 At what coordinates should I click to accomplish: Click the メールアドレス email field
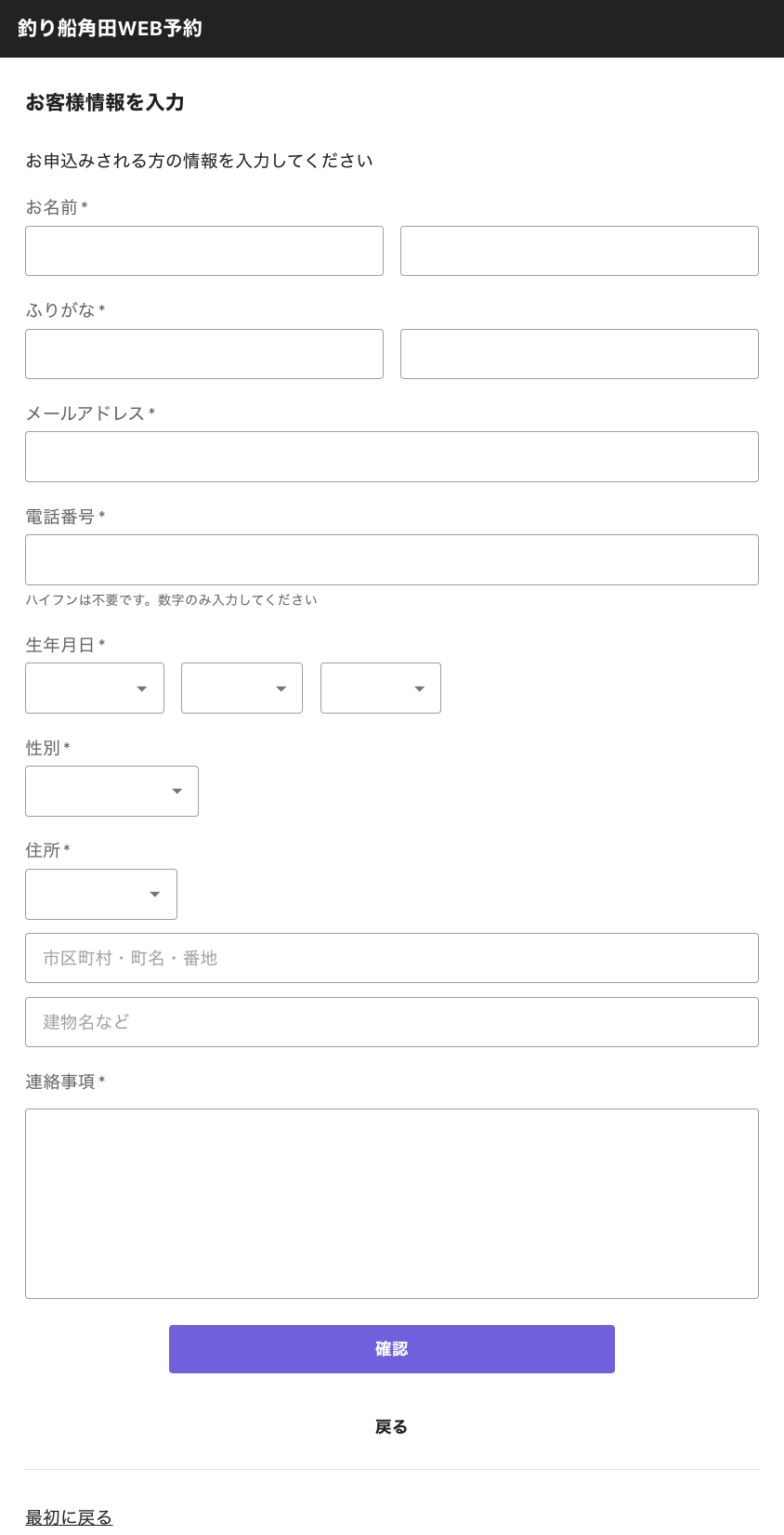[391, 456]
